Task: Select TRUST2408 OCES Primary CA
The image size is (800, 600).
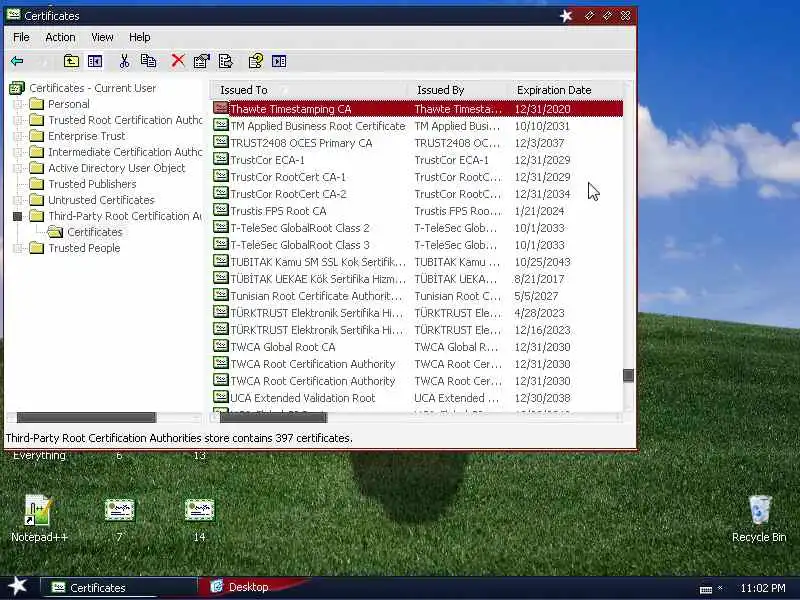Action: tap(417, 143)
